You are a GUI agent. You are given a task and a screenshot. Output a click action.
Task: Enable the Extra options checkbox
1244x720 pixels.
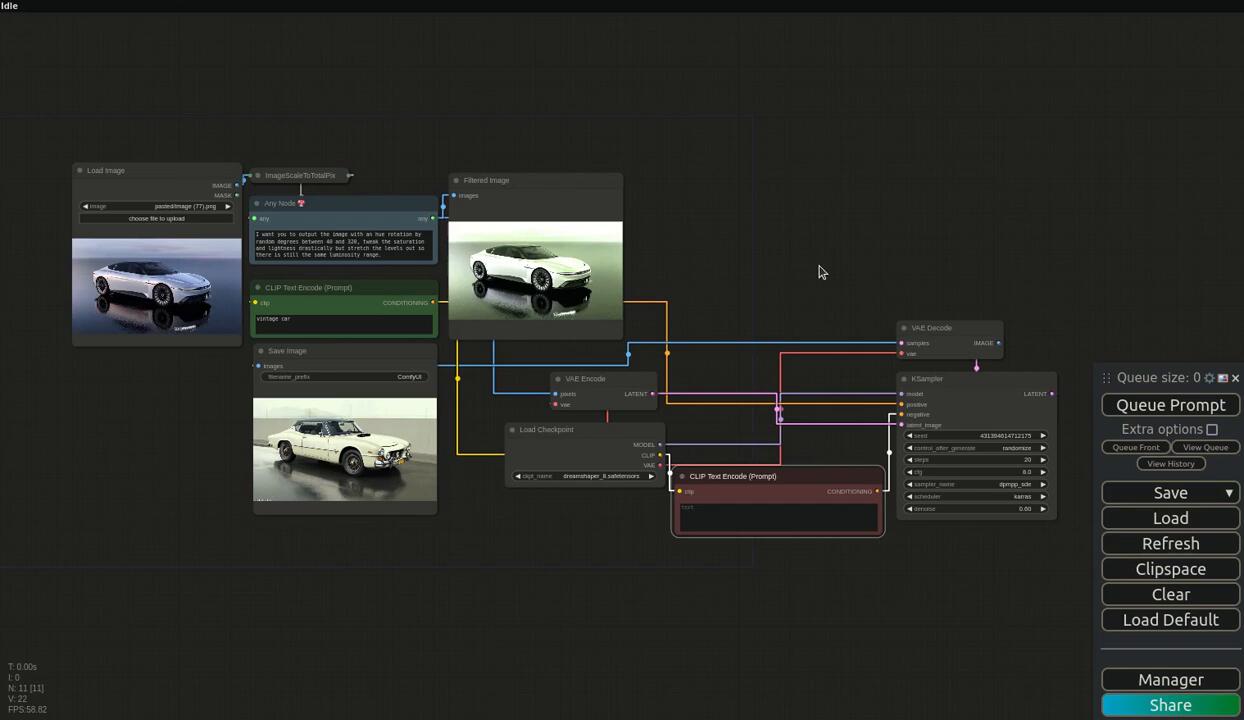pyautogui.click(x=1211, y=430)
